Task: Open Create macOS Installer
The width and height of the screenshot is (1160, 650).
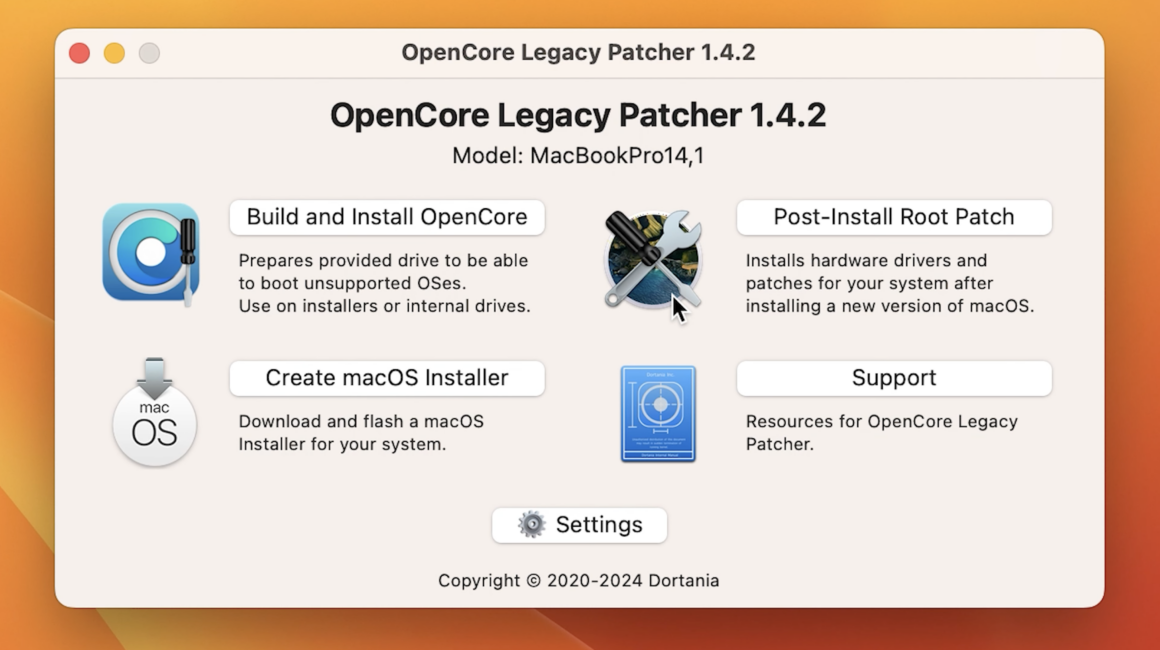Action: click(x=387, y=378)
